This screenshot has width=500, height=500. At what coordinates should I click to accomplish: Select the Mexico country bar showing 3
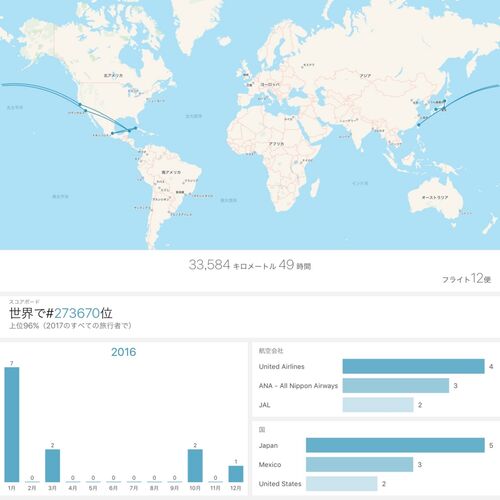[360, 464]
